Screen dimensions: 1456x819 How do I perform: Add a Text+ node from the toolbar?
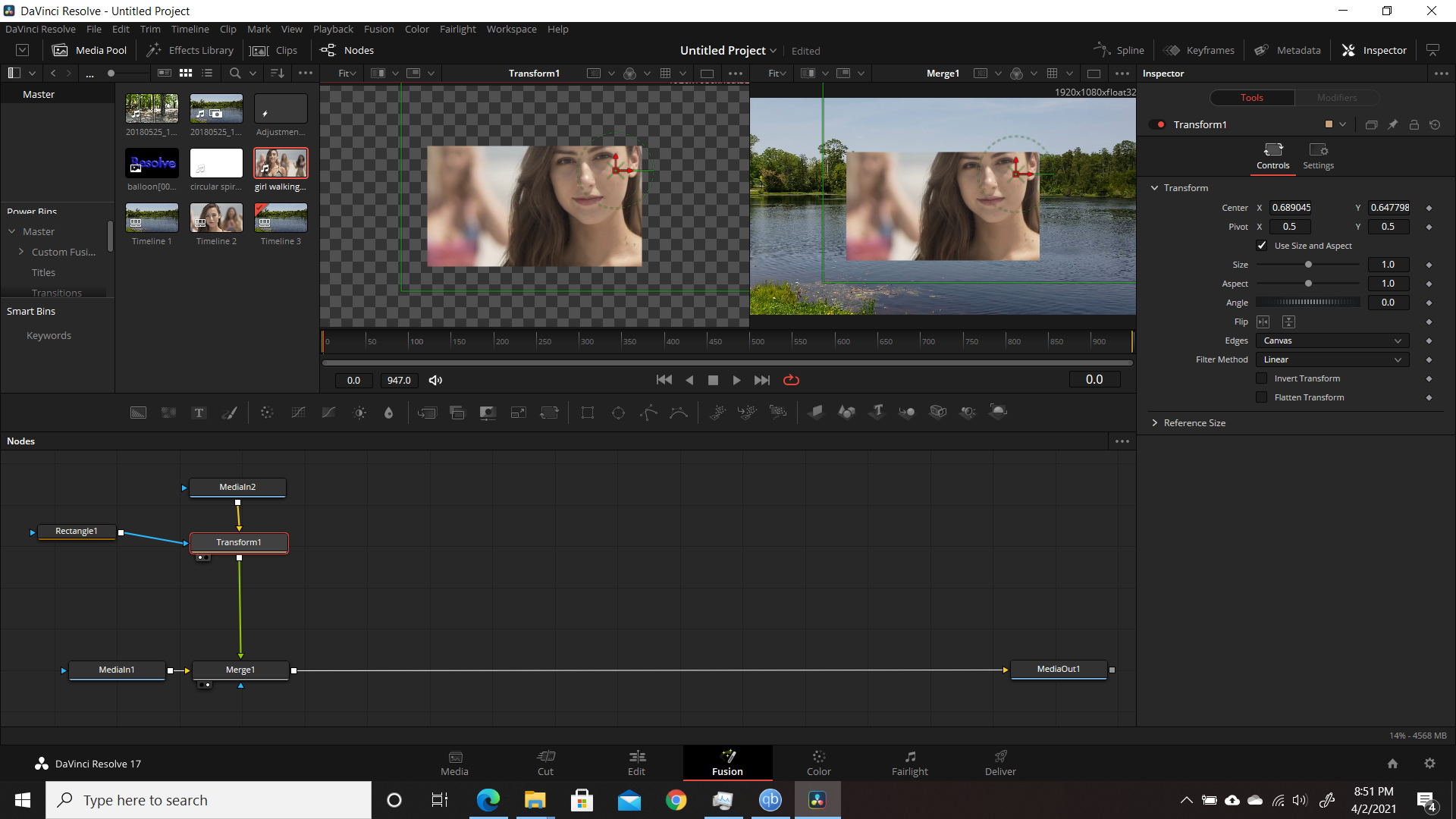(x=199, y=413)
